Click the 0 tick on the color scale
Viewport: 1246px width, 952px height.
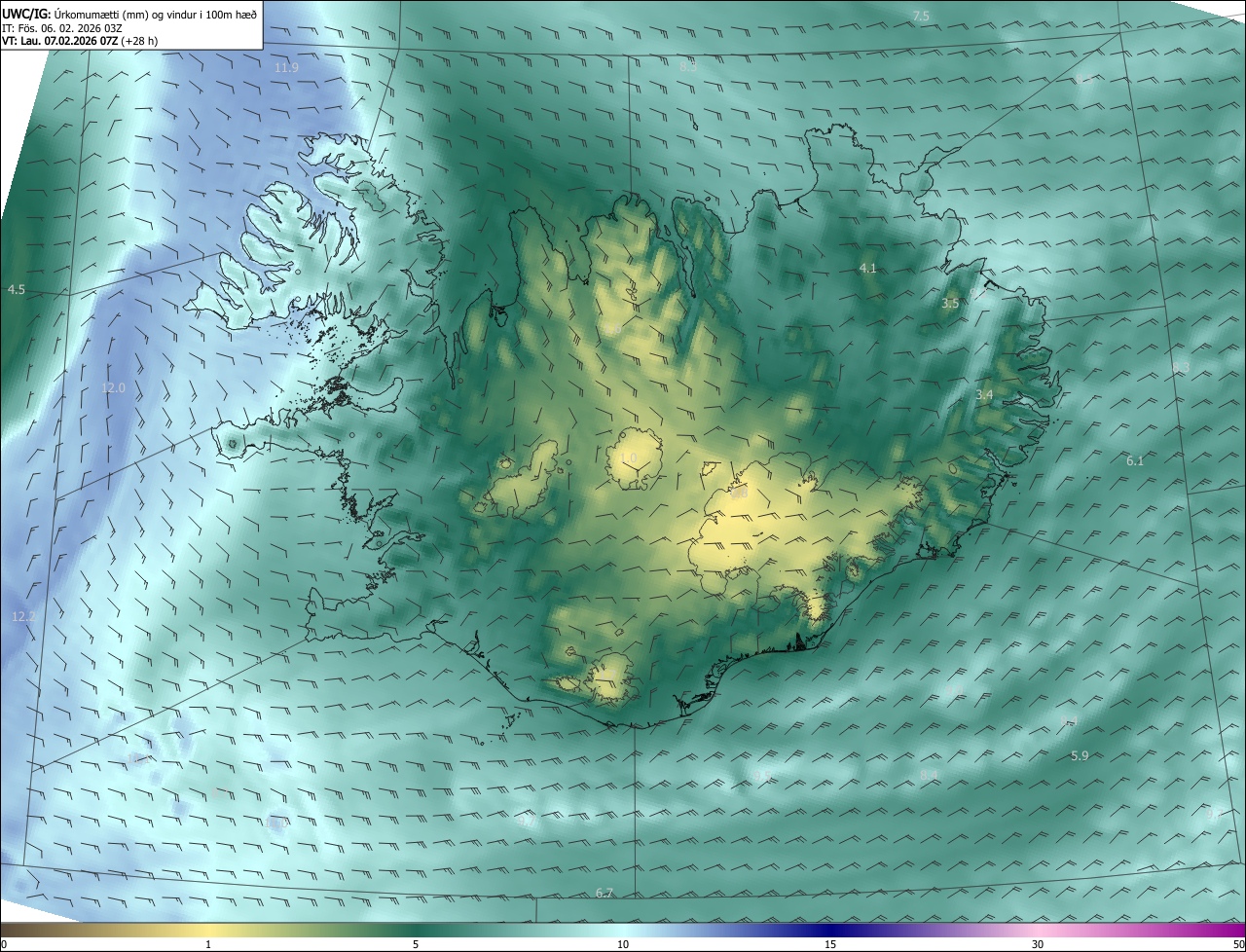(4, 944)
